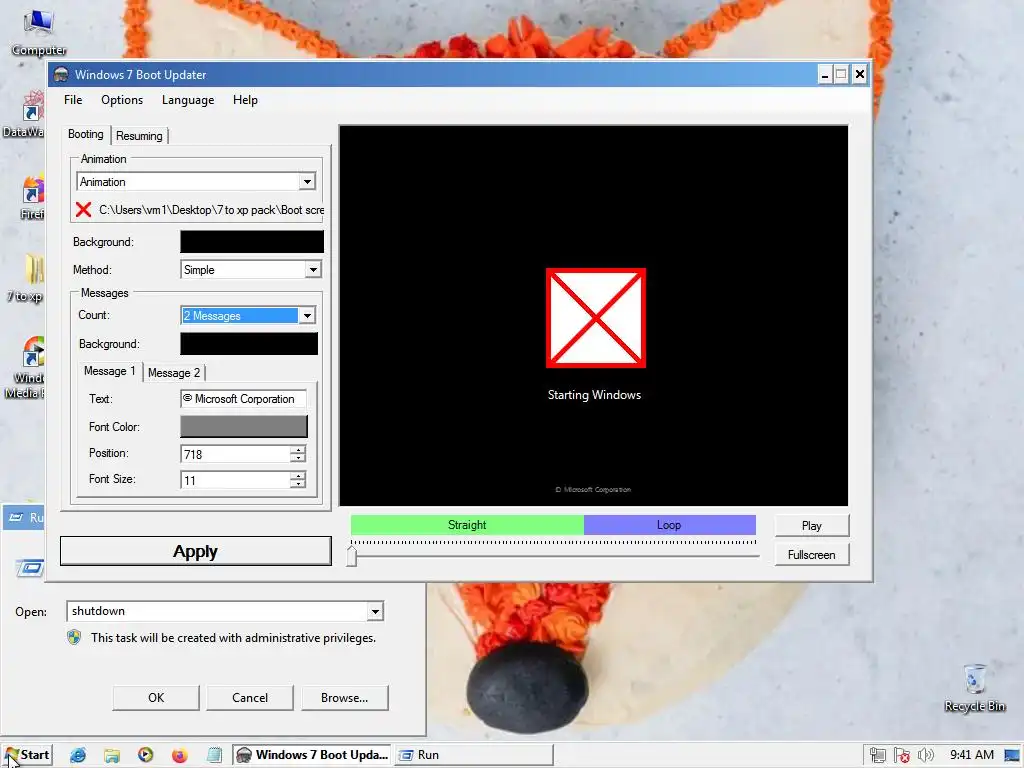Pick the main Background color swatch
The image size is (1024, 768).
pos(252,242)
